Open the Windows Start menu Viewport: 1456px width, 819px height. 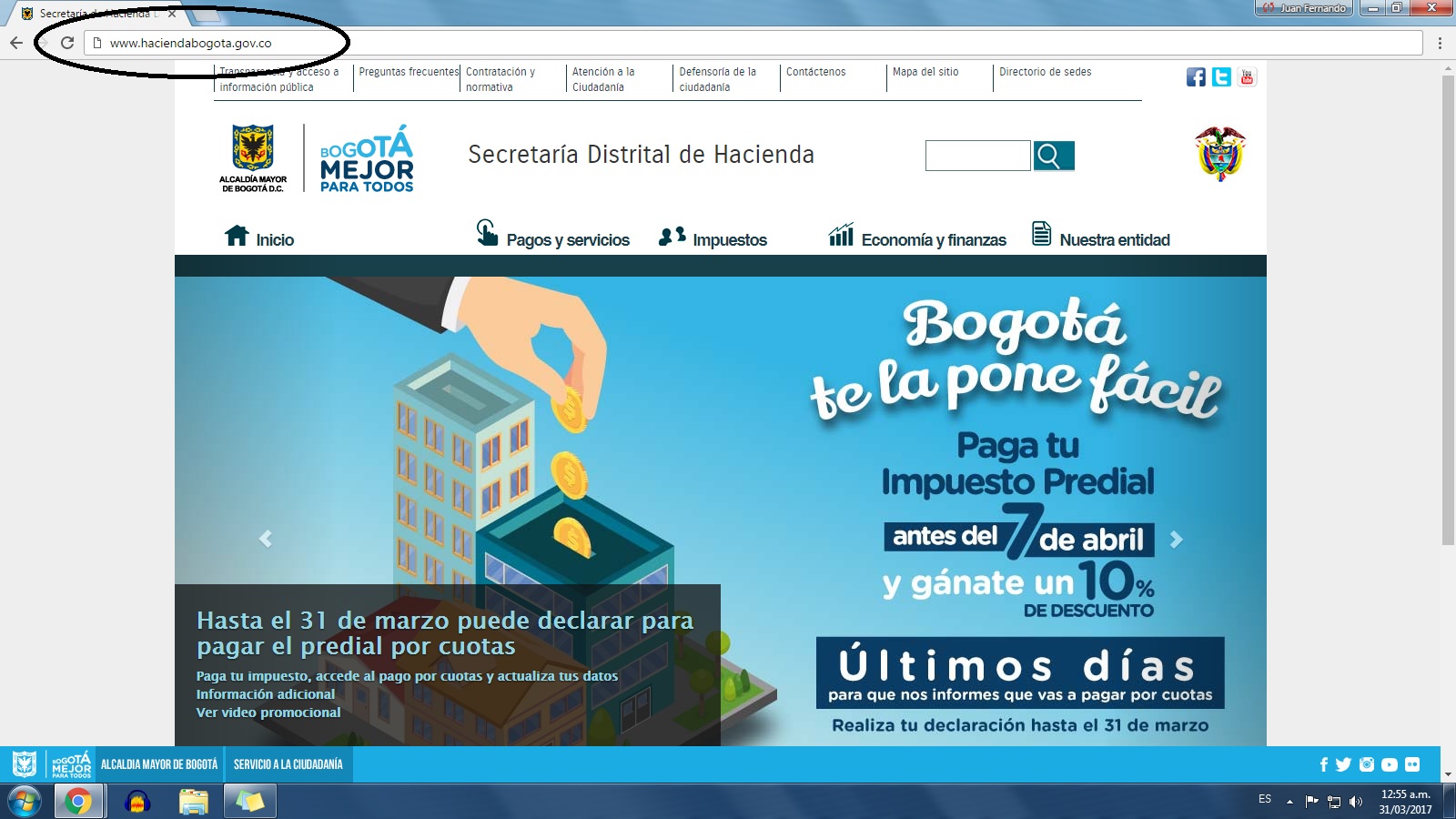[25, 802]
